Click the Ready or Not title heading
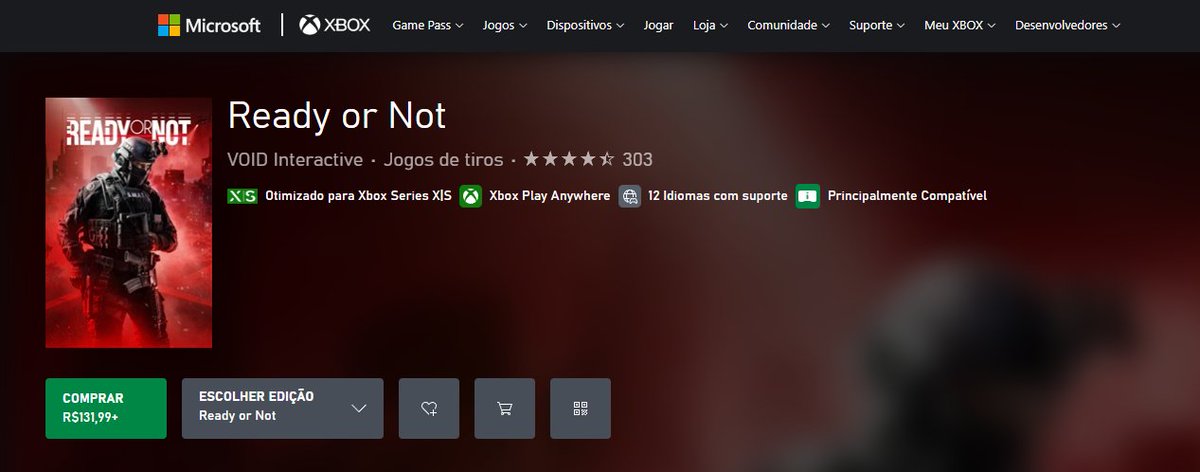The width and height of the screenshot is (1200, 472). (337, 116)
